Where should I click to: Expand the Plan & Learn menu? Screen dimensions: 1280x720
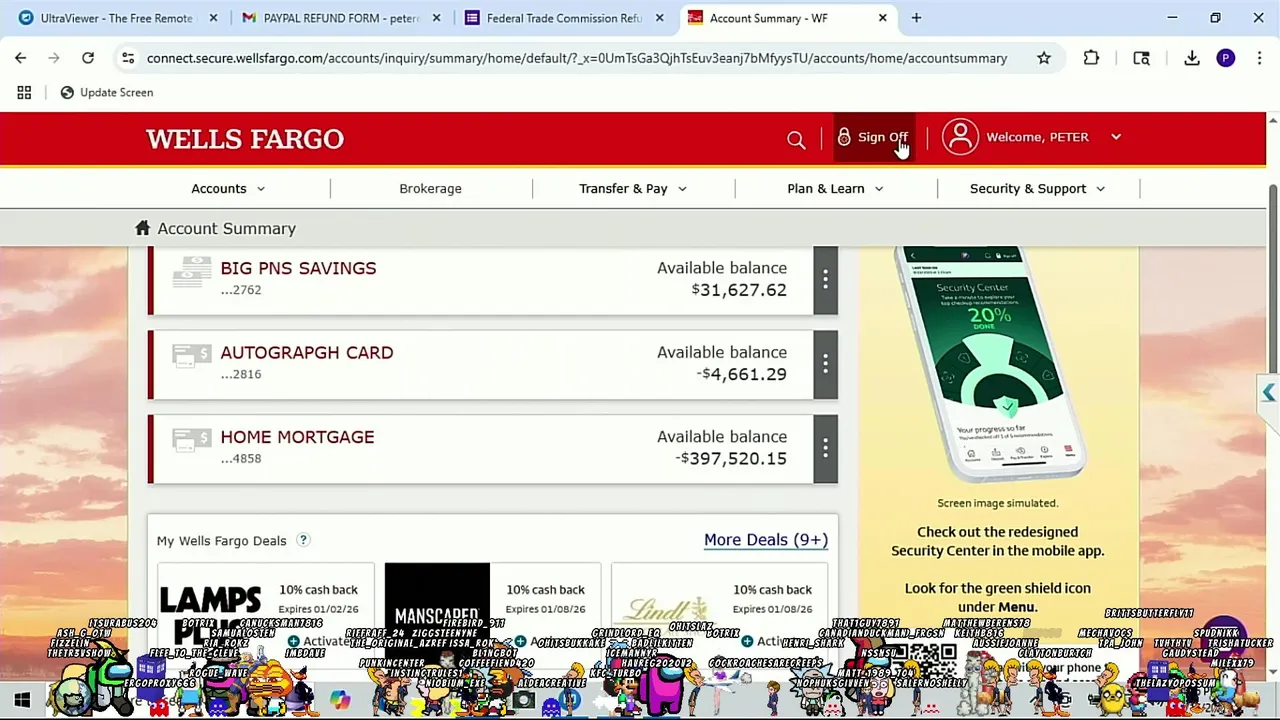(835, 188)
